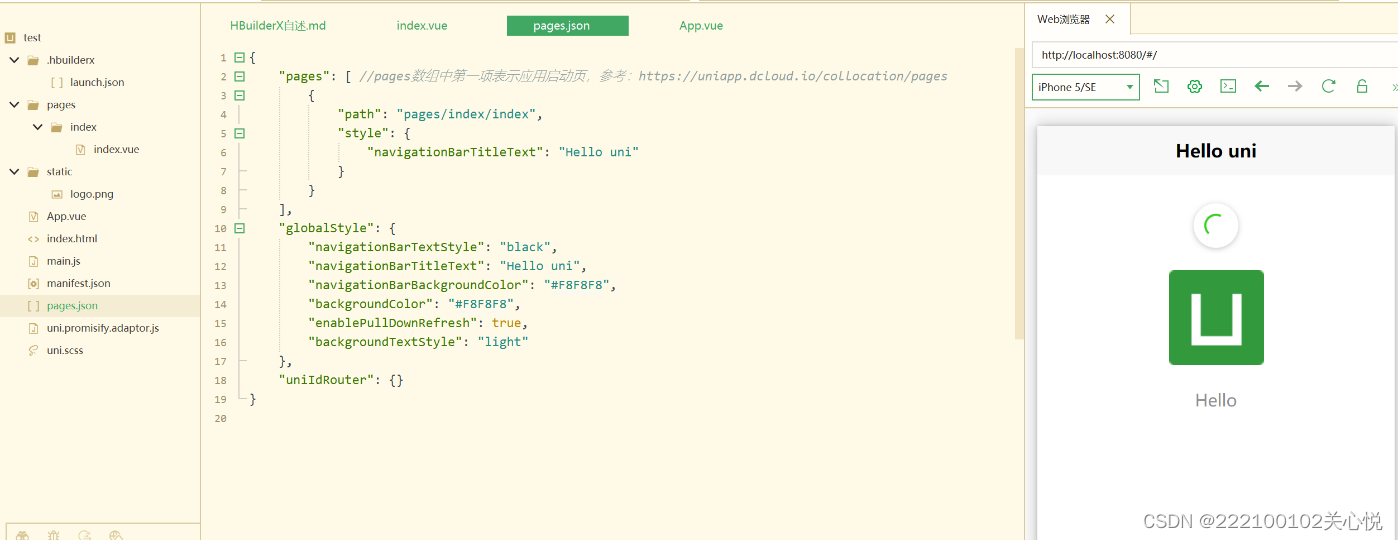Select the Web浏览器 panel tab

tap(1064, 19)
